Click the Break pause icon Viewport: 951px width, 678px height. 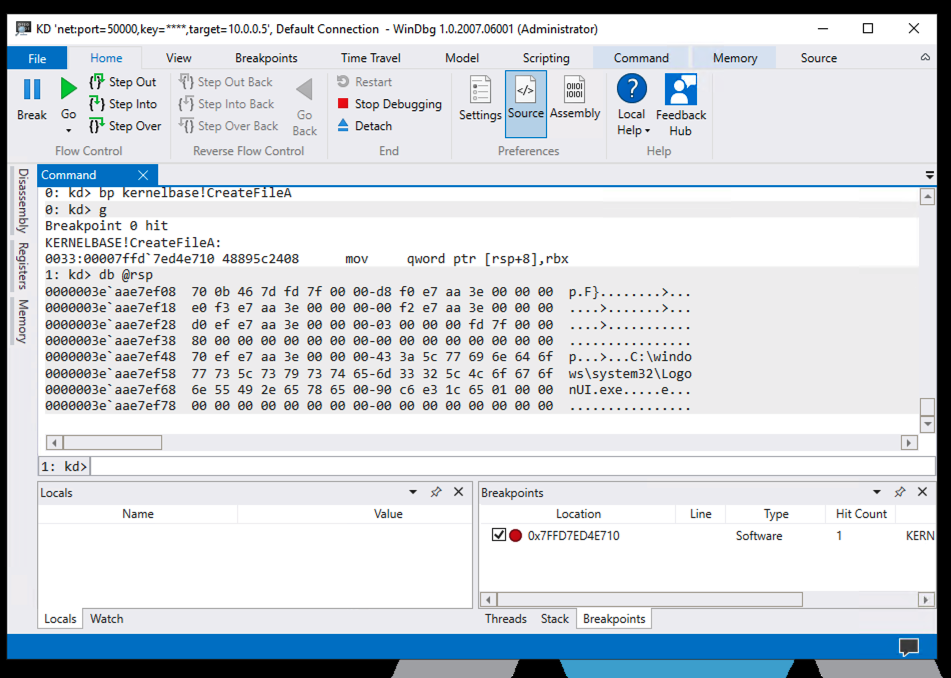click(32, 90)
